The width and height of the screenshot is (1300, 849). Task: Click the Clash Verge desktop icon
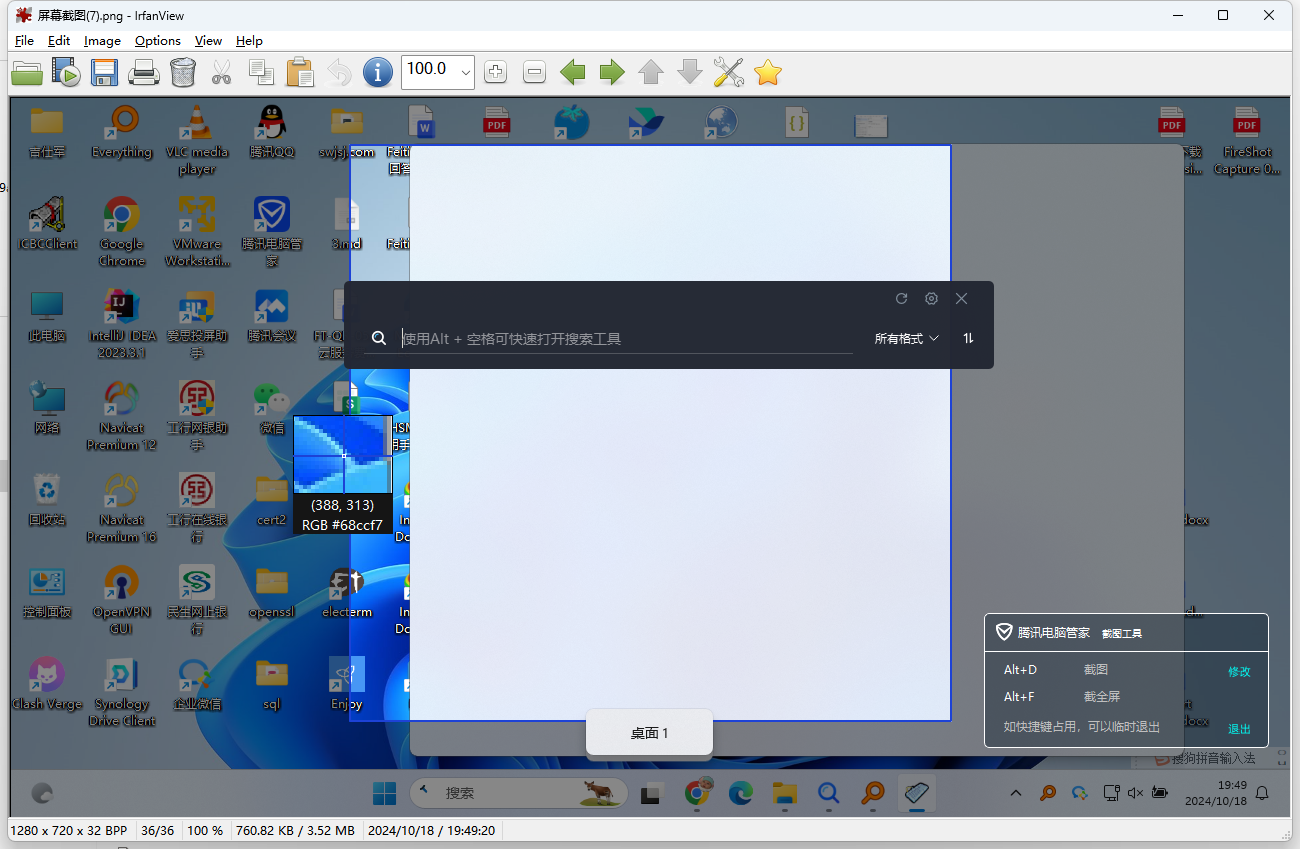coord(47,683)
